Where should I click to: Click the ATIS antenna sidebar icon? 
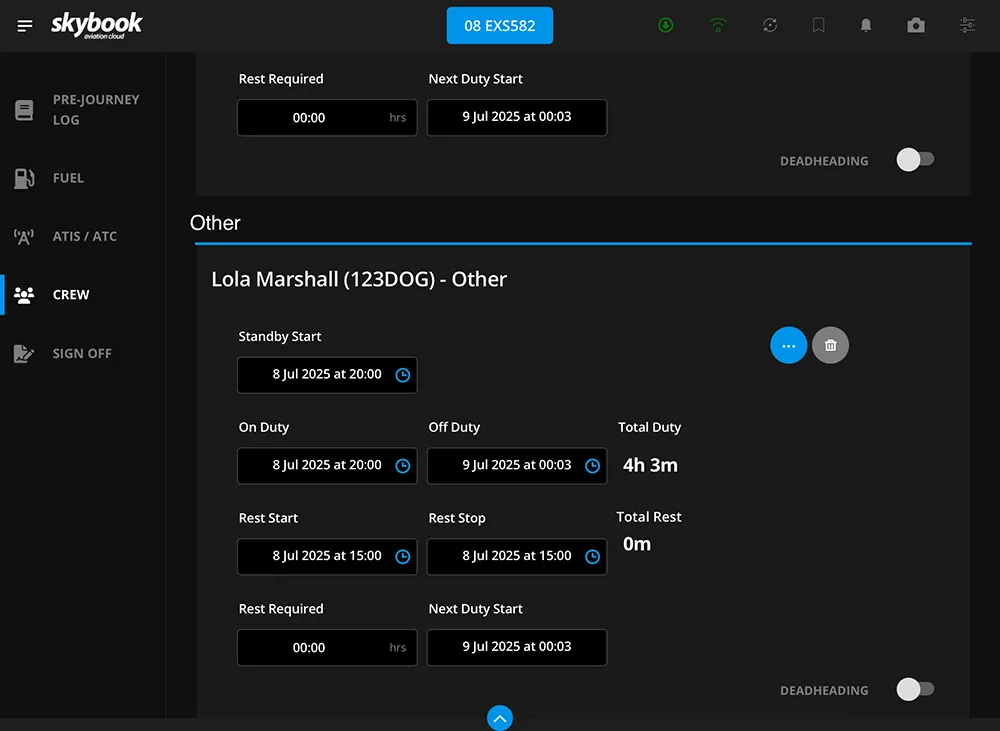click(x=24, y=237)
